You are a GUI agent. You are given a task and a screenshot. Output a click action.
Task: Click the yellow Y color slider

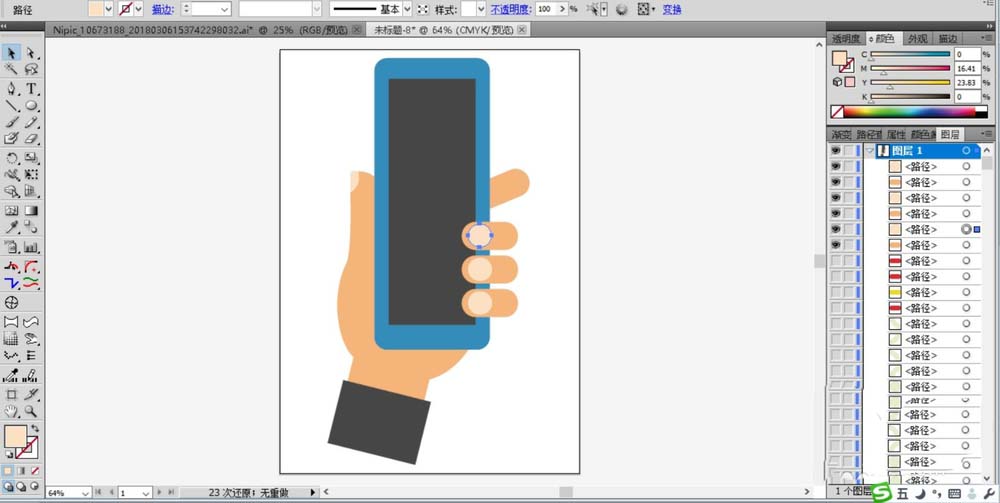pyautogui.click(x=910, y=82)
